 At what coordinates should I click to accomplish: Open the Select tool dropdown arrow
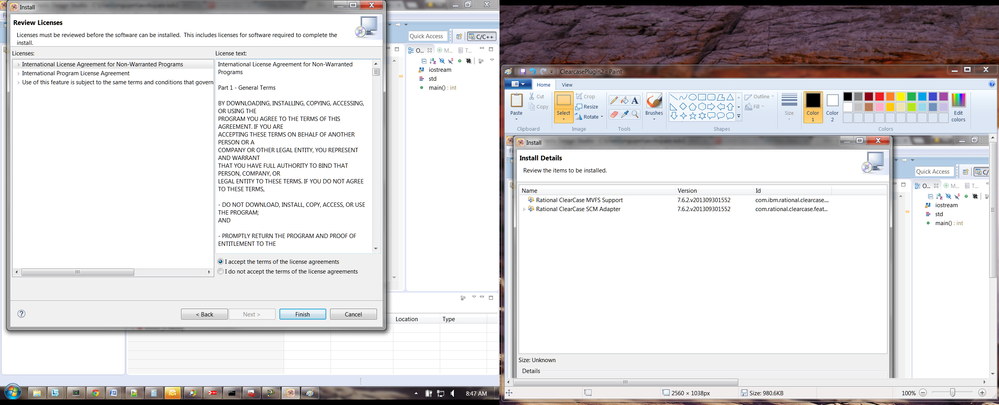coord(563,119)
